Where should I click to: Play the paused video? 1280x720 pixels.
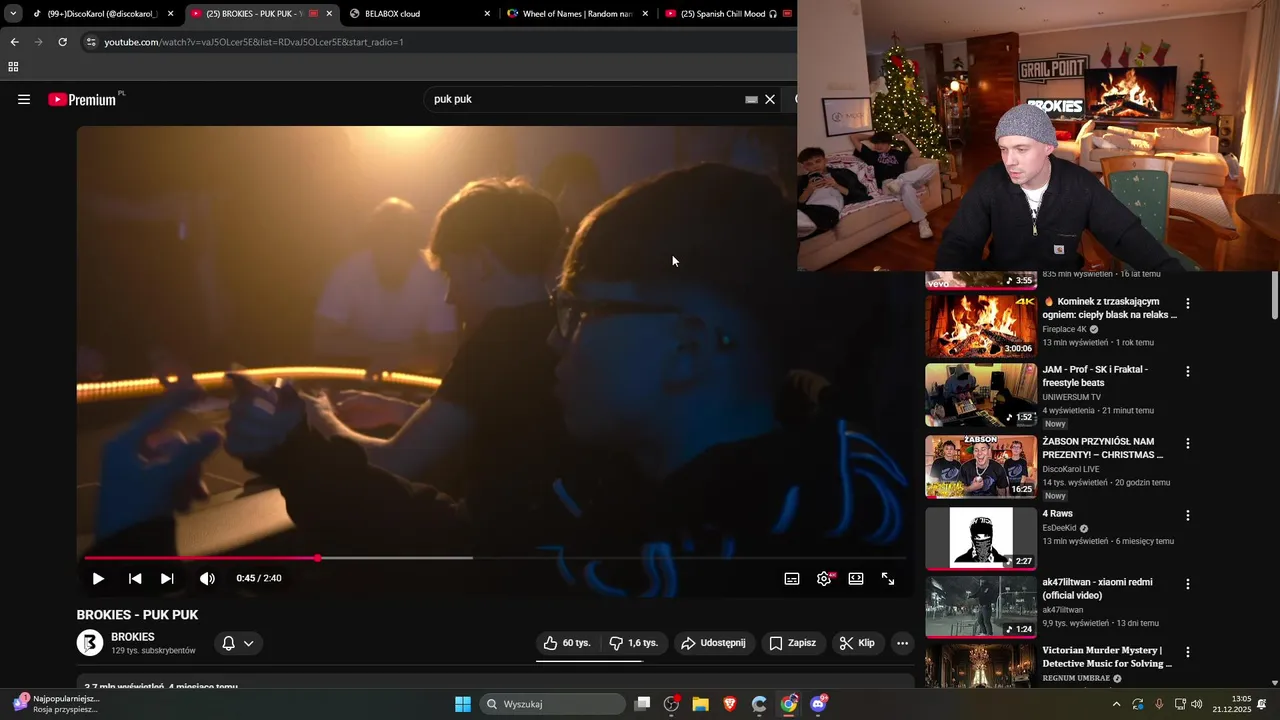[98, 579]
